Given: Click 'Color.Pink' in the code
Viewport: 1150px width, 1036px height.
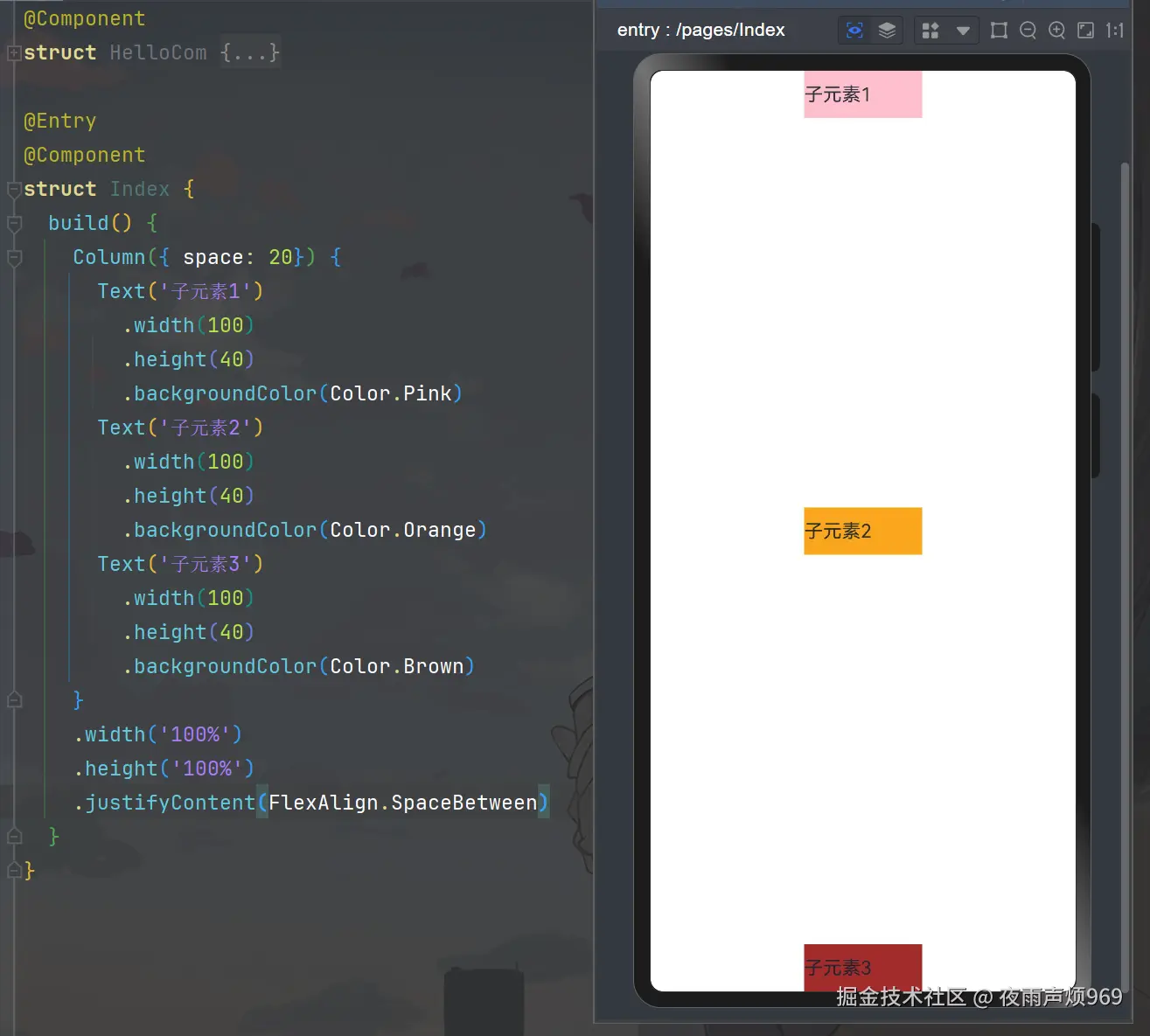Looking at the screenshot, I should 391,393.
